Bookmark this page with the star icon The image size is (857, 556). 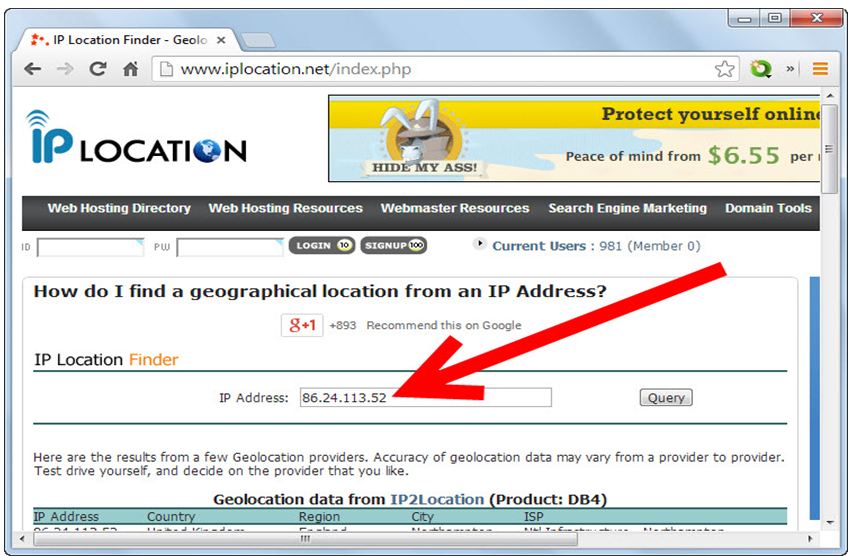coord(725,69)
